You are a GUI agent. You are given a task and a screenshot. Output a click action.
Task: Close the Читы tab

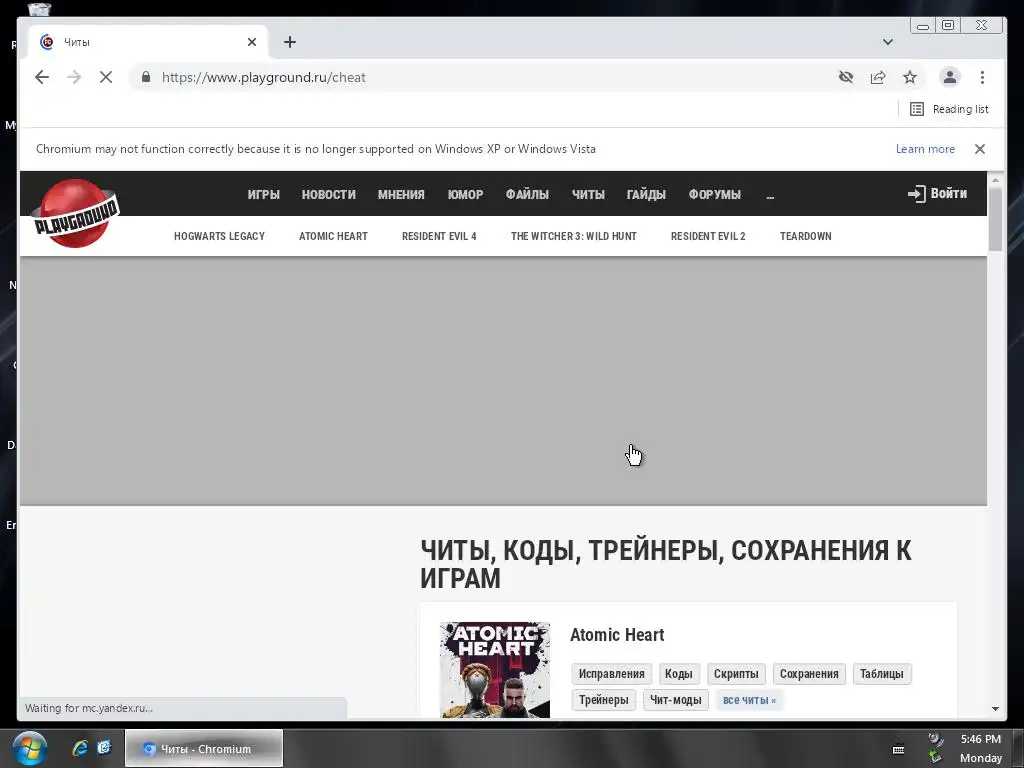tap(252, 42)
